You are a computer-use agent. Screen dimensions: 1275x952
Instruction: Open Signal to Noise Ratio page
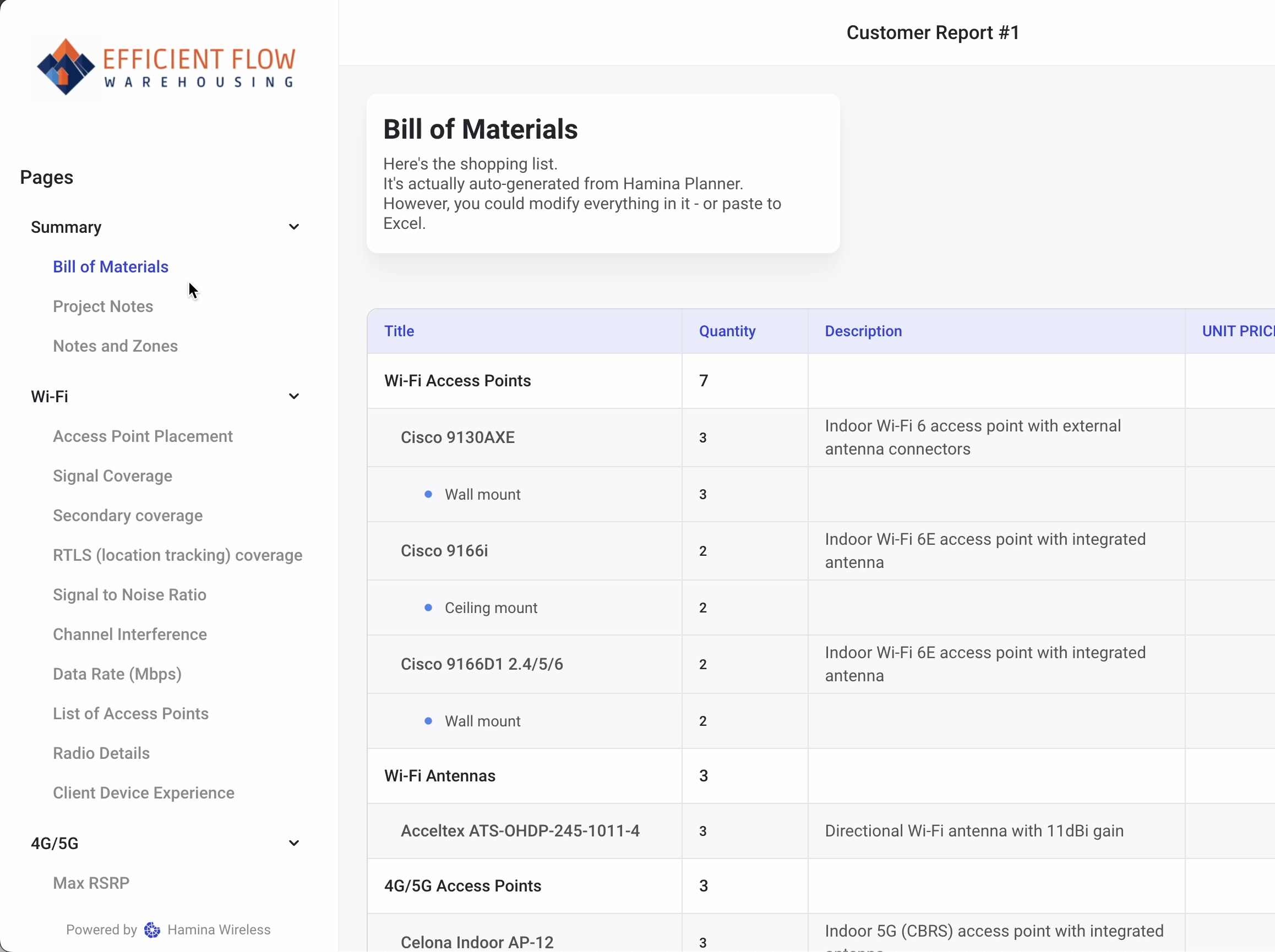coord(130,595)
